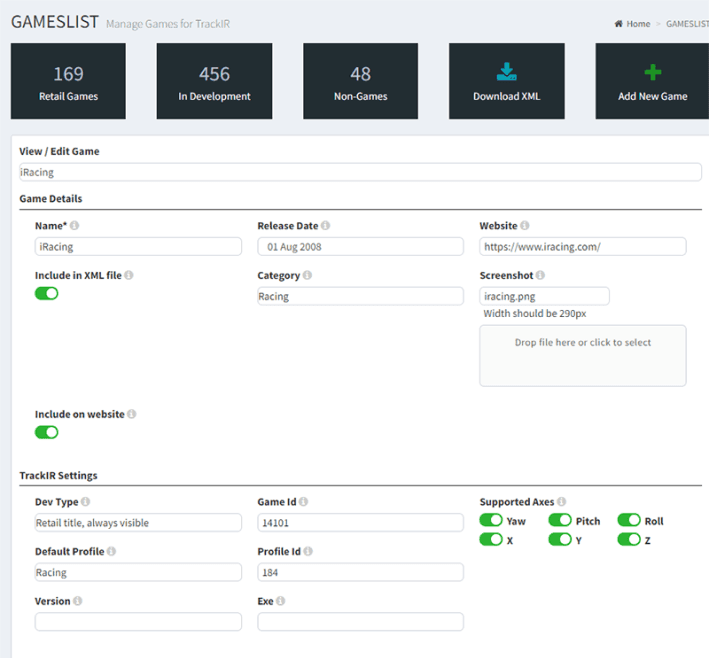This screenshot has height=658, width=709.
Task: Open the Dev Type dropdown
Action: pyautogui.click(x=138, y=522)
